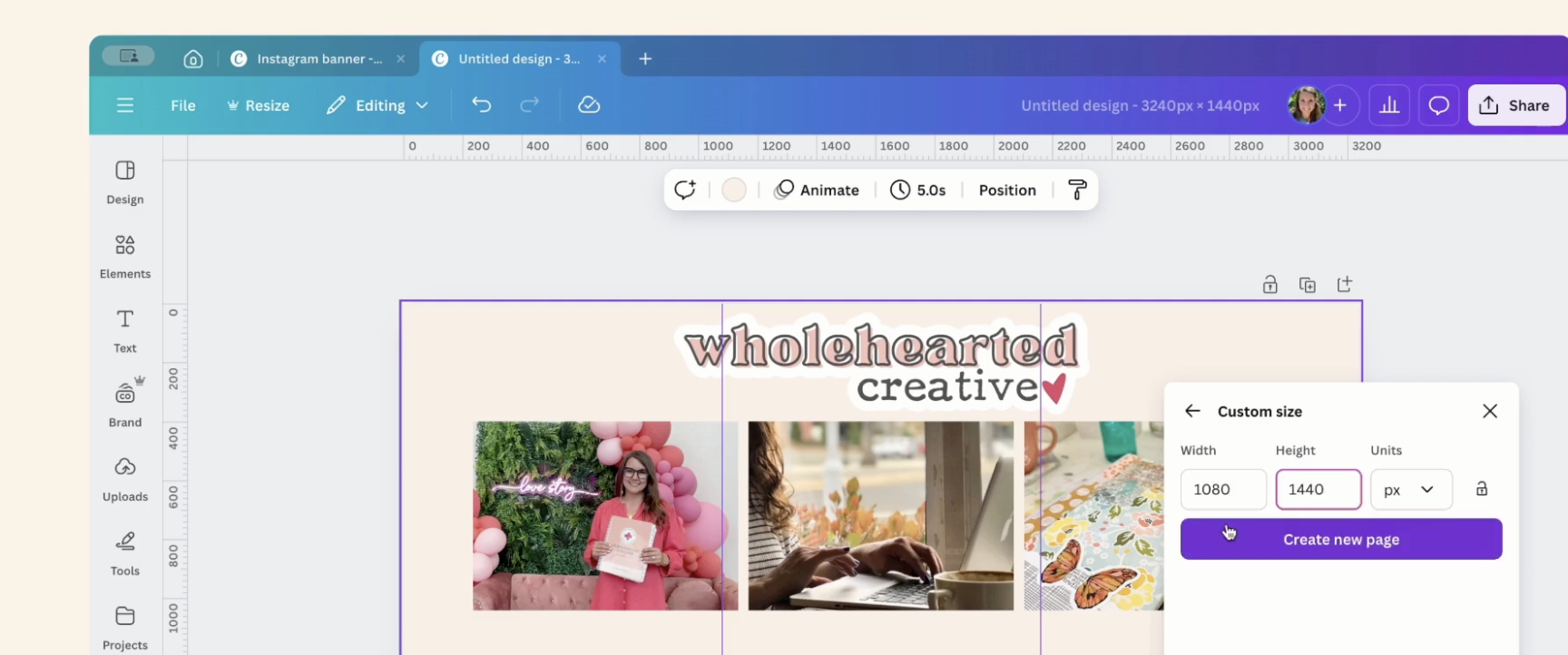The width and height of the screenshot is (1568, 655).
Task: Click the design title text
Action: 1140,105
